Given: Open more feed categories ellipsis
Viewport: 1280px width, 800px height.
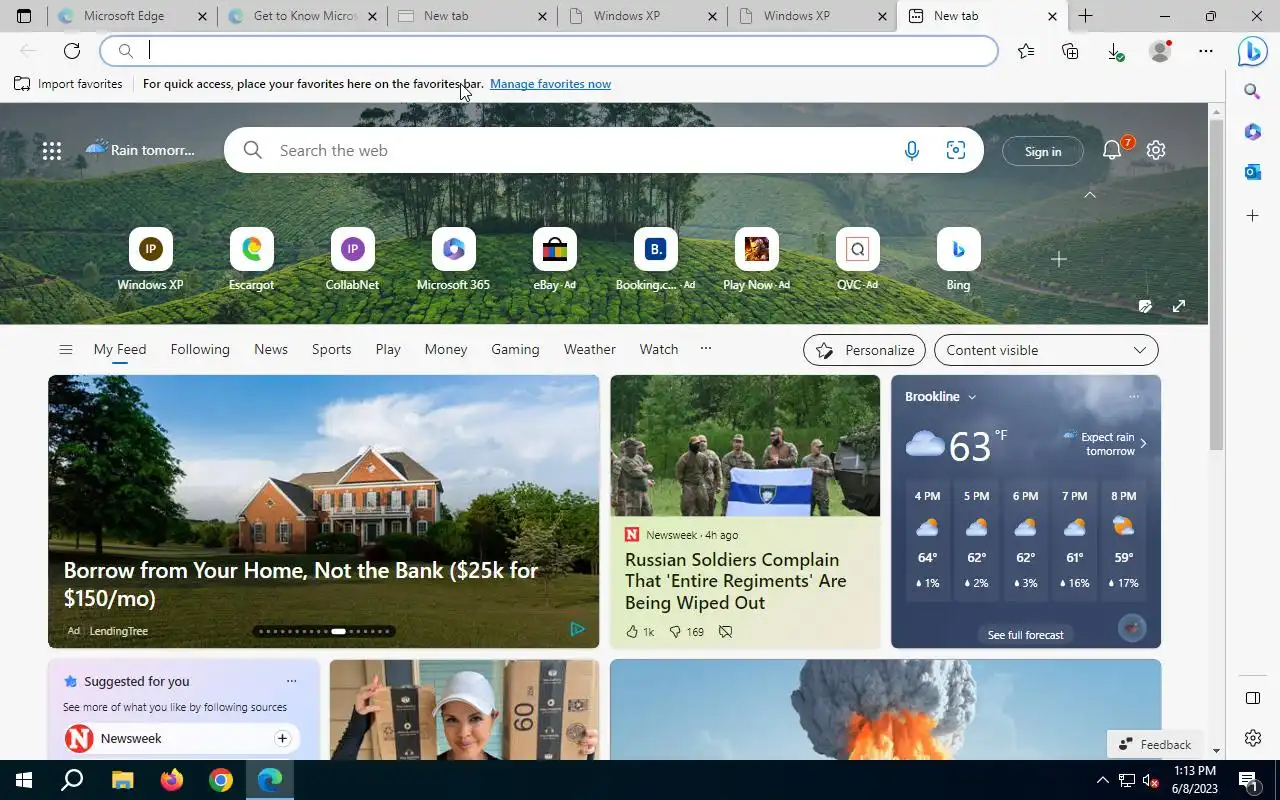Looking at the screenshot, I should pos(706,348).
